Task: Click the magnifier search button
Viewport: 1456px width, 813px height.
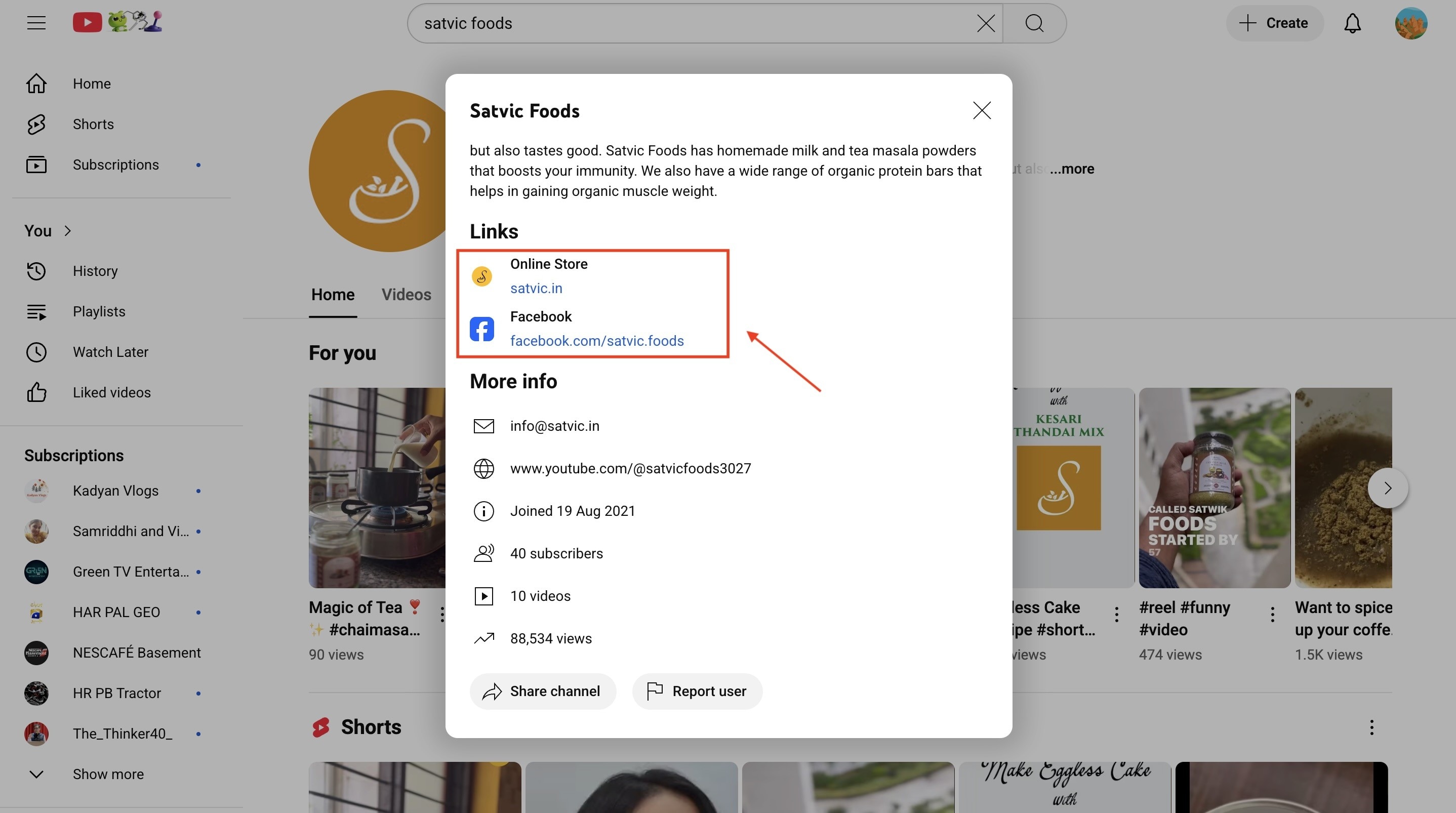Action: [x=1034, y=23]
